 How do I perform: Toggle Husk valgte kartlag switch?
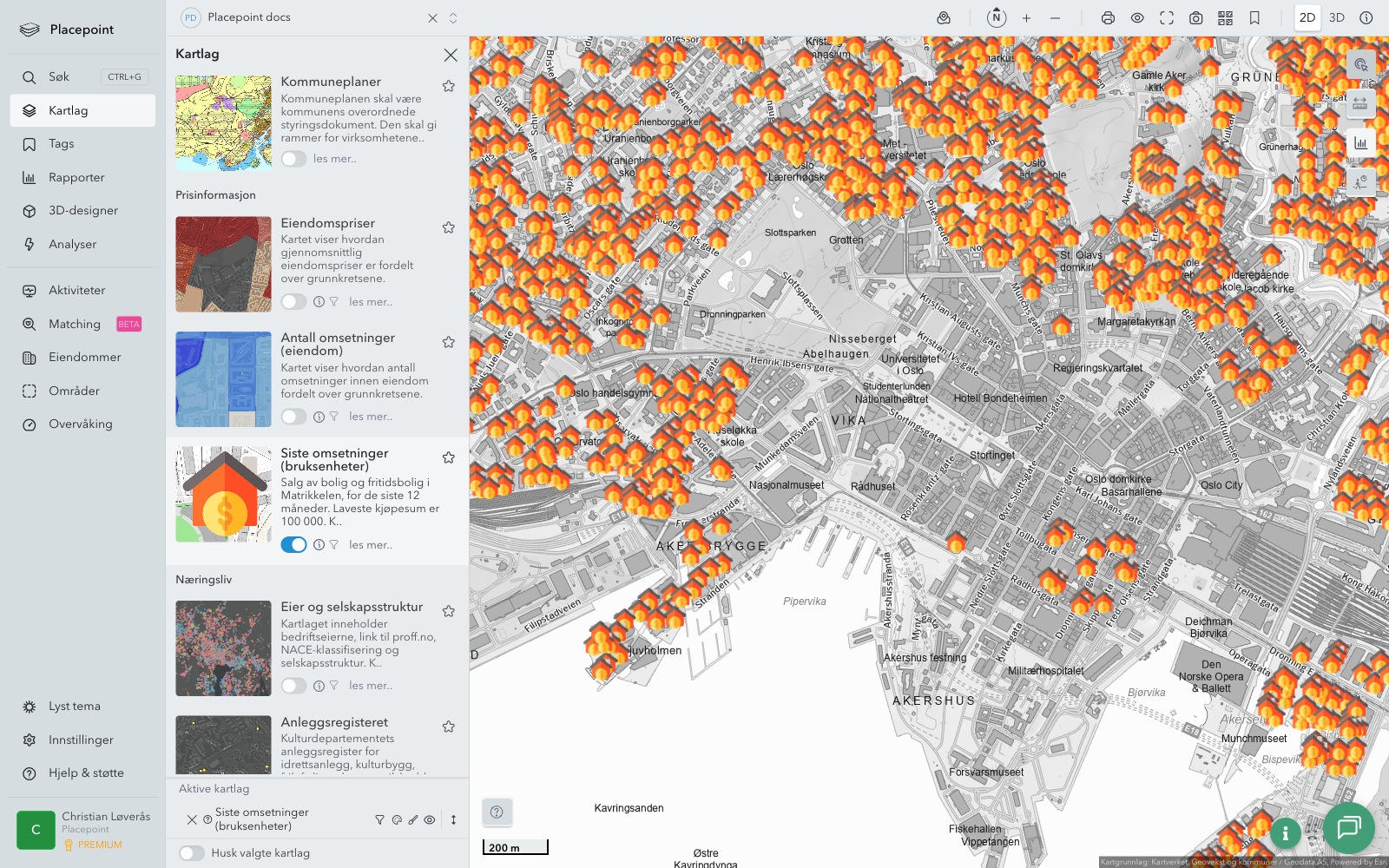pyautogui.click(x=192, y=853)
